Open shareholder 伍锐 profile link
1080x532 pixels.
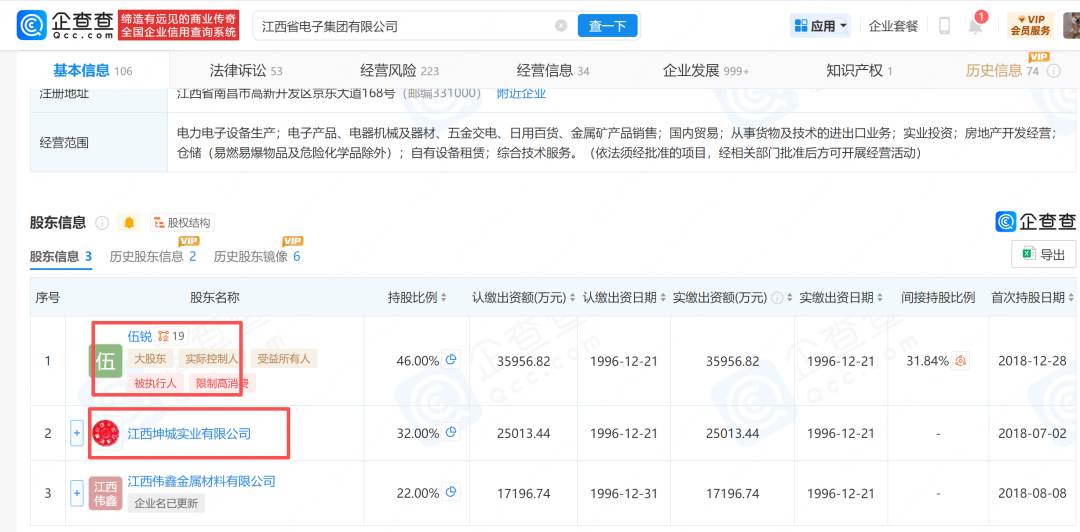(140, 336)
